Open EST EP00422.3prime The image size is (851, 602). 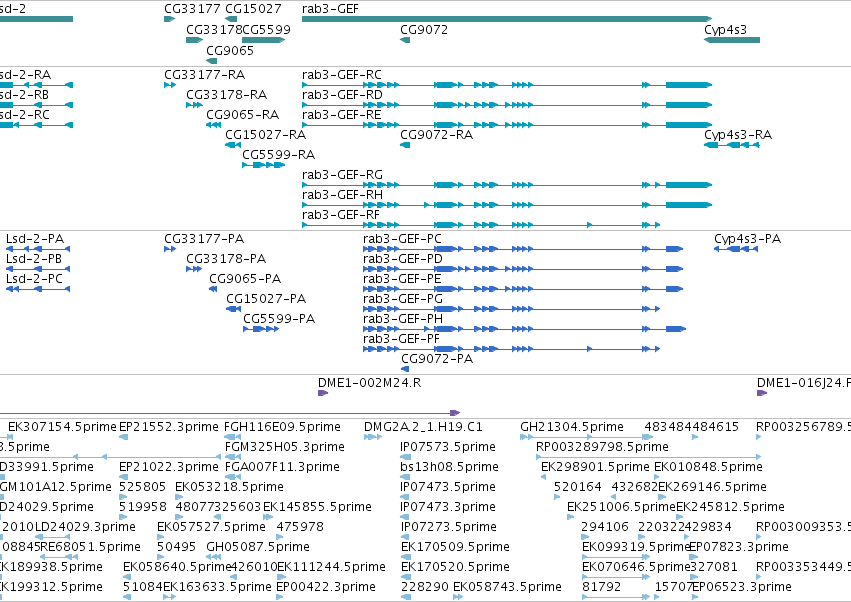[x=326, y=587]
